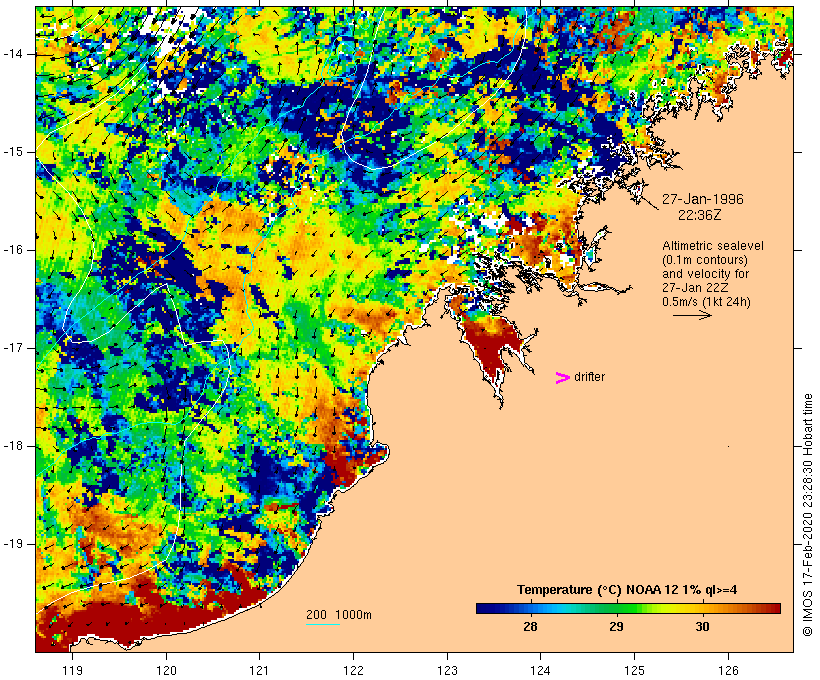Click the latitude axis label '-15'
This screenshot has height=680, width=820.
pos(13,152)
